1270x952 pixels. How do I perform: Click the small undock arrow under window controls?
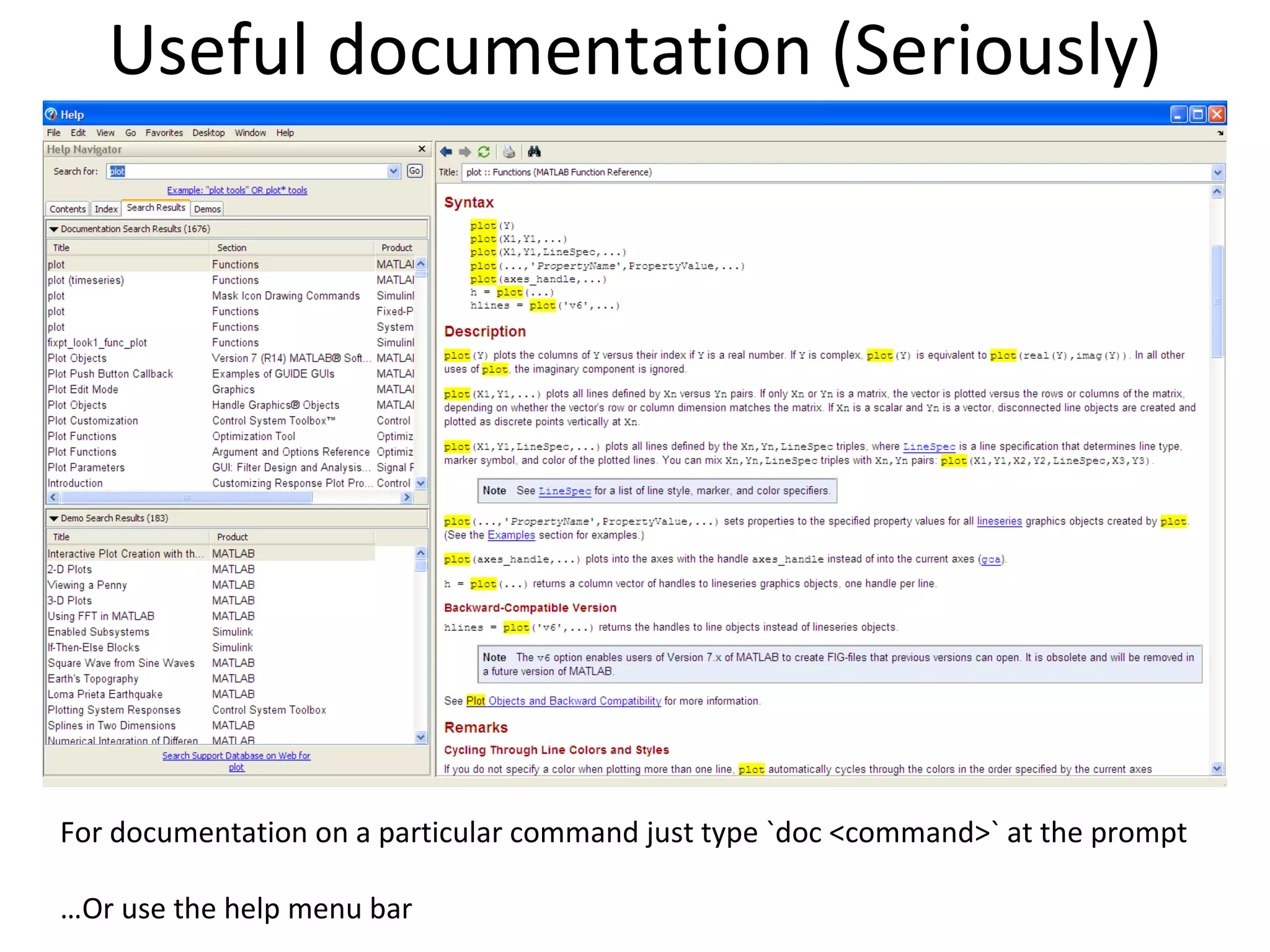pos(1220,133)
